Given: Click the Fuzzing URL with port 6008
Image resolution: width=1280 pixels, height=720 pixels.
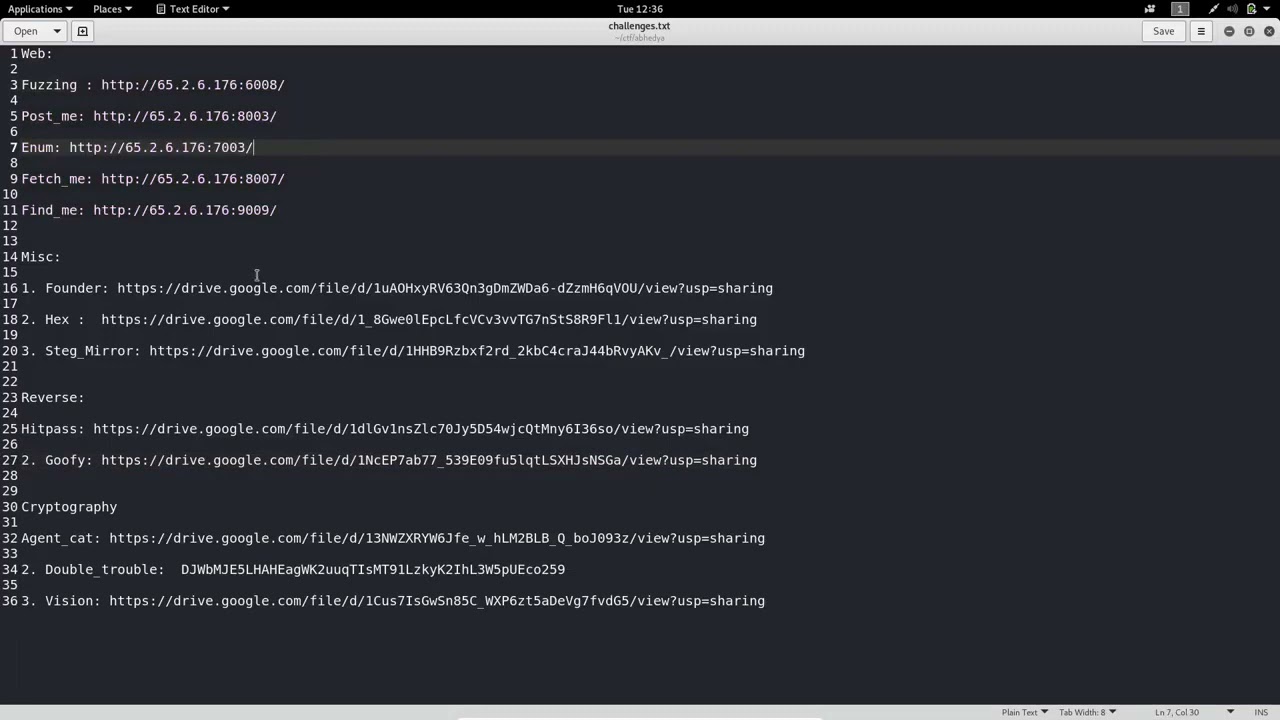Looking at the screenshot, I should [193, 85].
